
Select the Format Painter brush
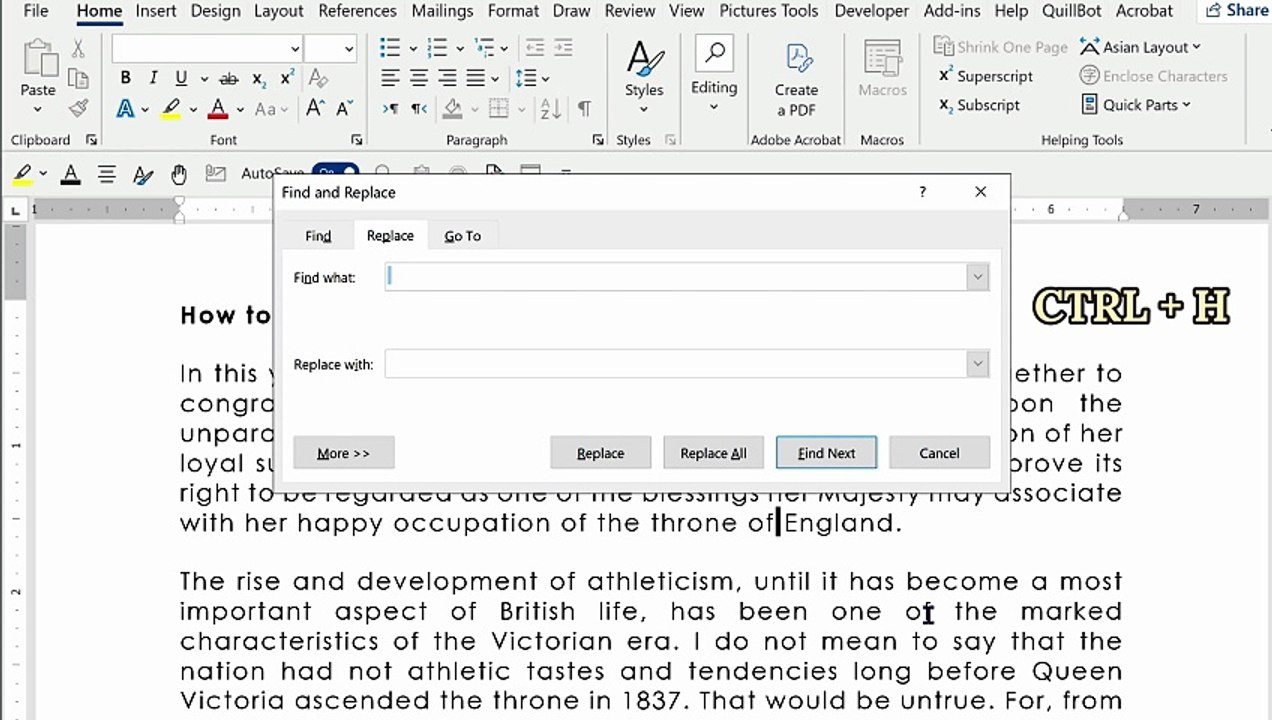pos(78,108)
